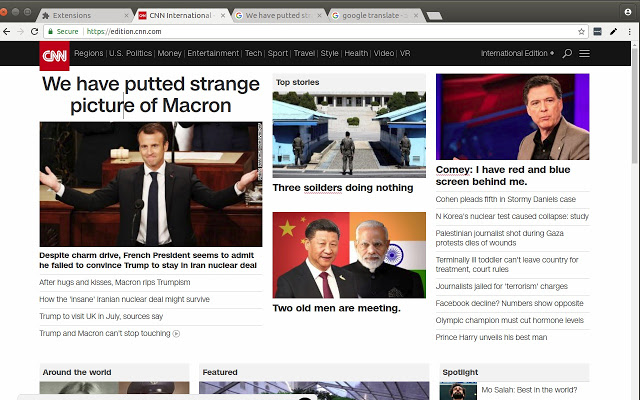The height and width of the screenshot is (400, 640).
Task: Expand the 'Trump and Macron can't stop touching' gallery icon
Action: 177,333
